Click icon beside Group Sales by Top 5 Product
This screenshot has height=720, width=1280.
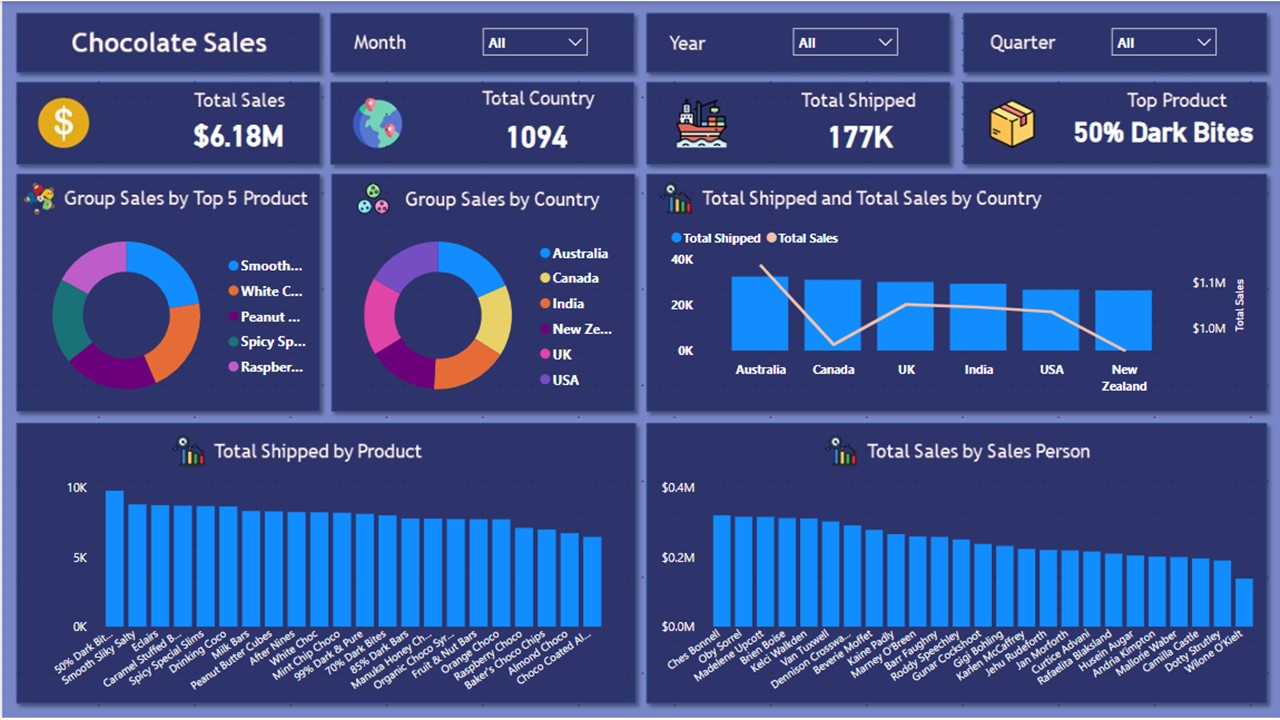[40, 198]
